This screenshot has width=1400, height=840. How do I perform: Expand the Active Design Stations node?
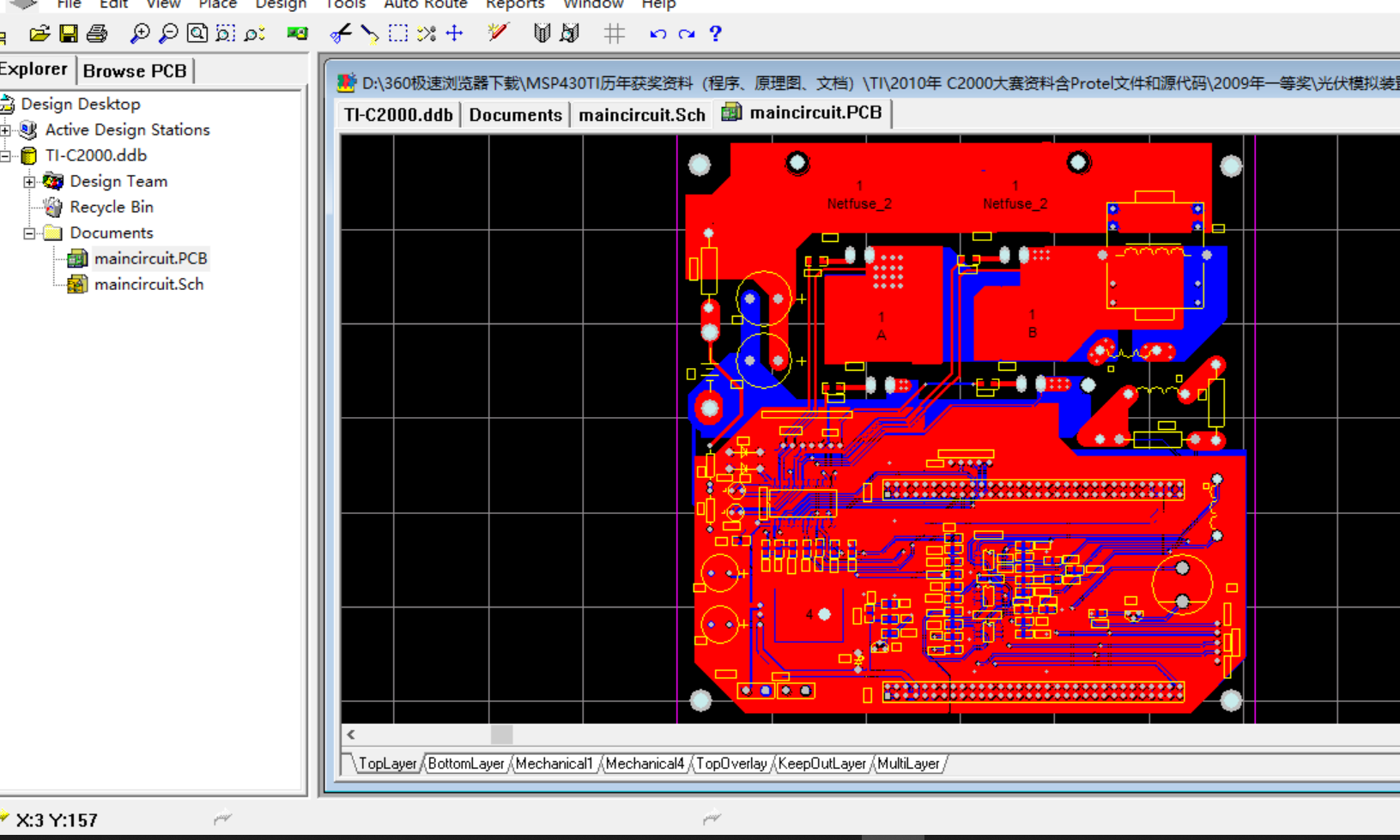6,130
